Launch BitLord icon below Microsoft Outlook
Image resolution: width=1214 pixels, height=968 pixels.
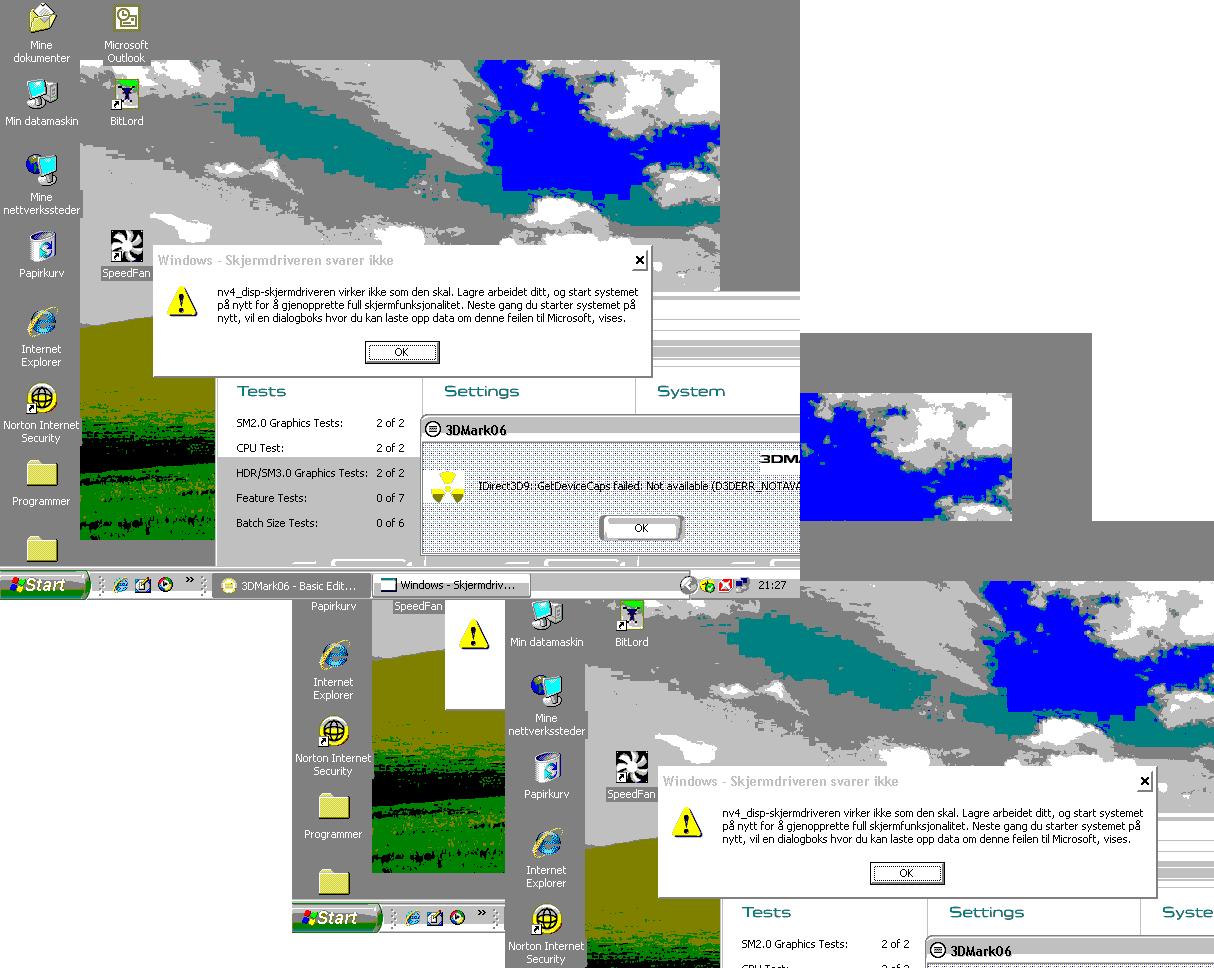pyautogui.click(x=126, y=102)
